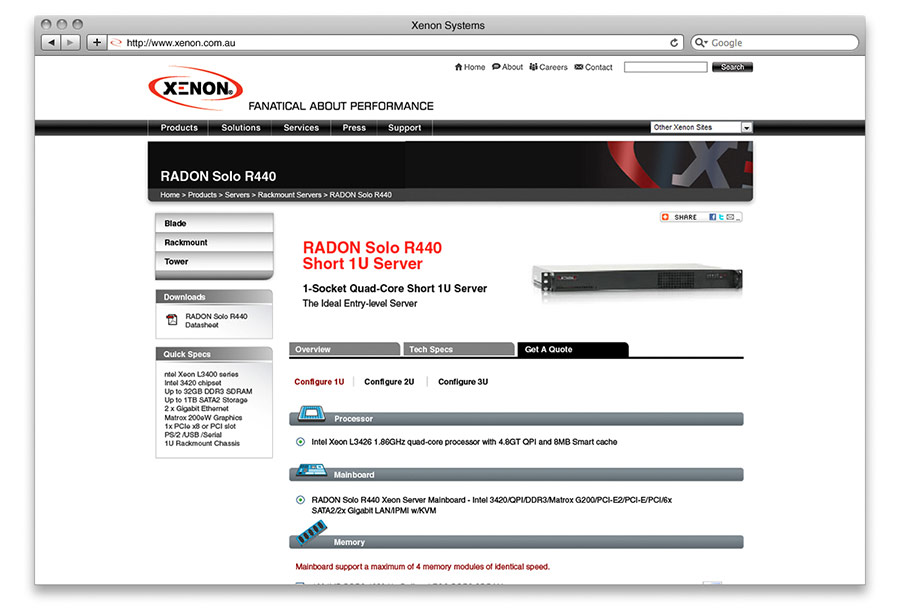Share the page on Twitter
The width and height of the screenshot is (900, 616).
click(x=721, y=217)
